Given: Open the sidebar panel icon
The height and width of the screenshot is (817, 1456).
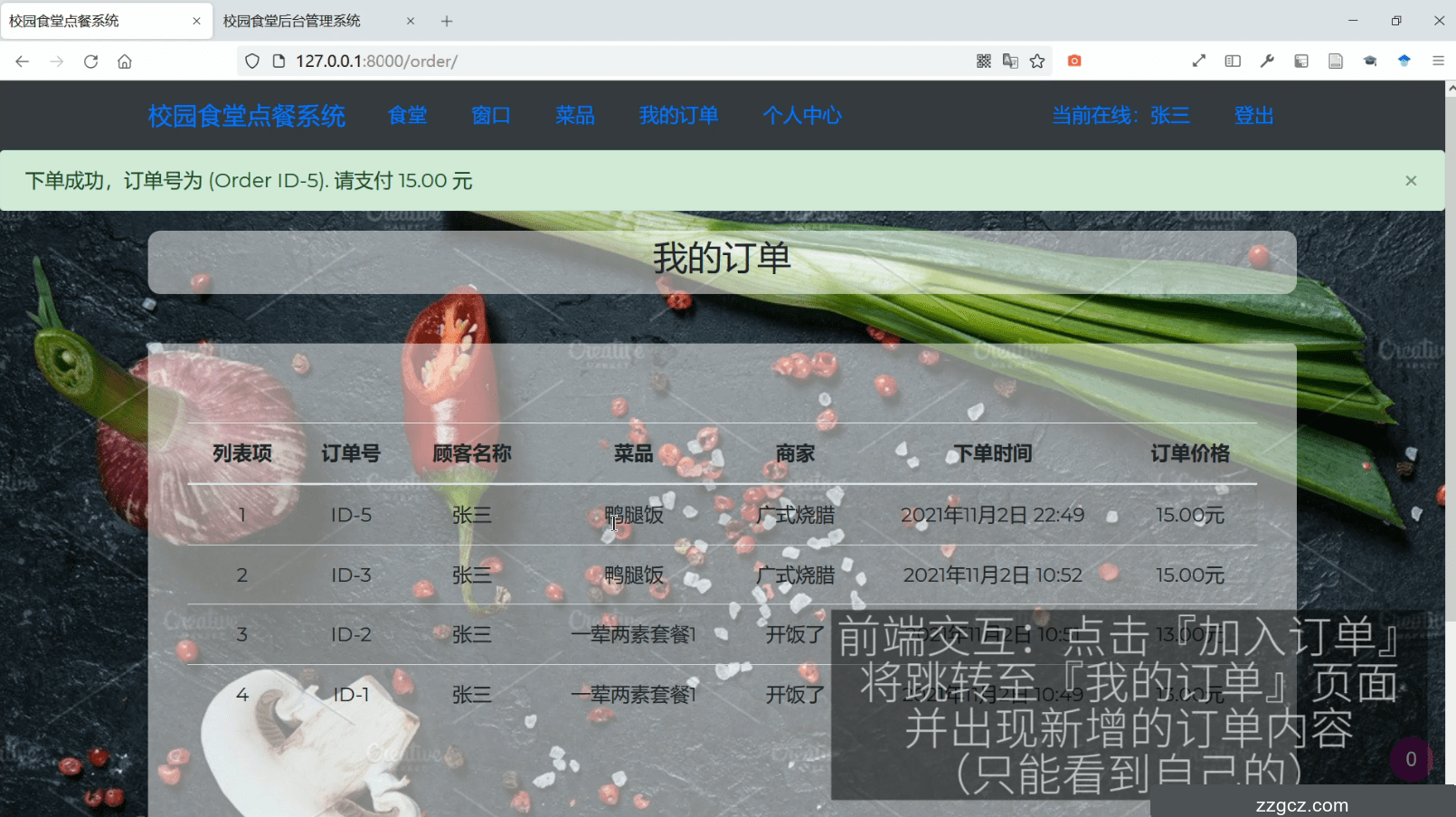Looking at the screenshot, I should (1233, 61).
